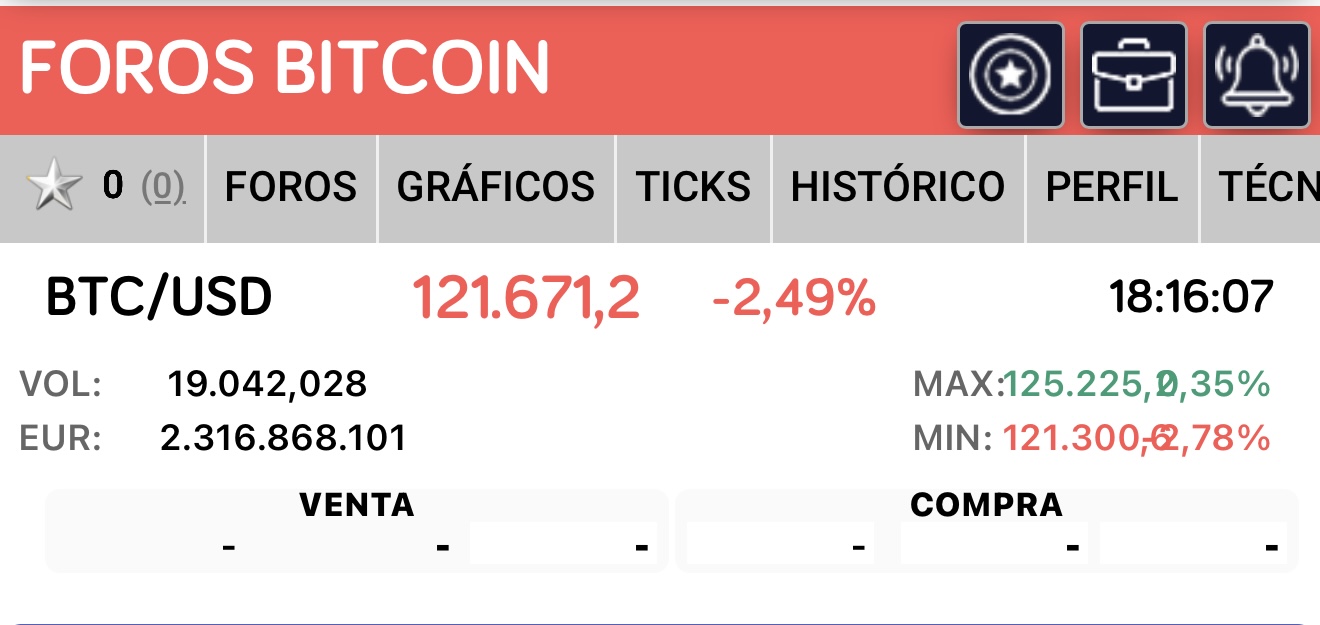1320x625 pixels.
Task: Tap the alerts bell icon
Action: [1257, 75]
